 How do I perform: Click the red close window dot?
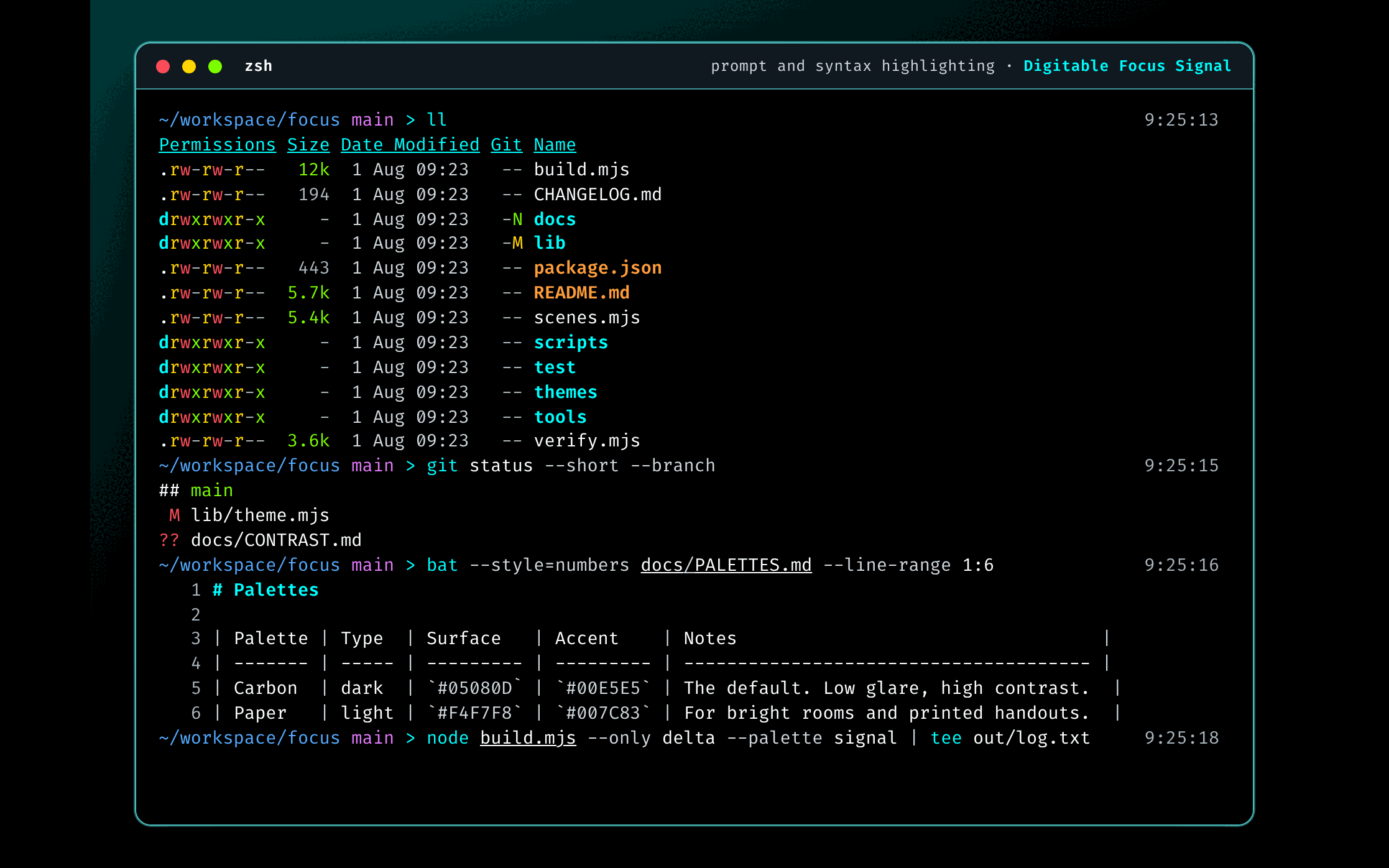pyautogui.click(x=163, y=67)
